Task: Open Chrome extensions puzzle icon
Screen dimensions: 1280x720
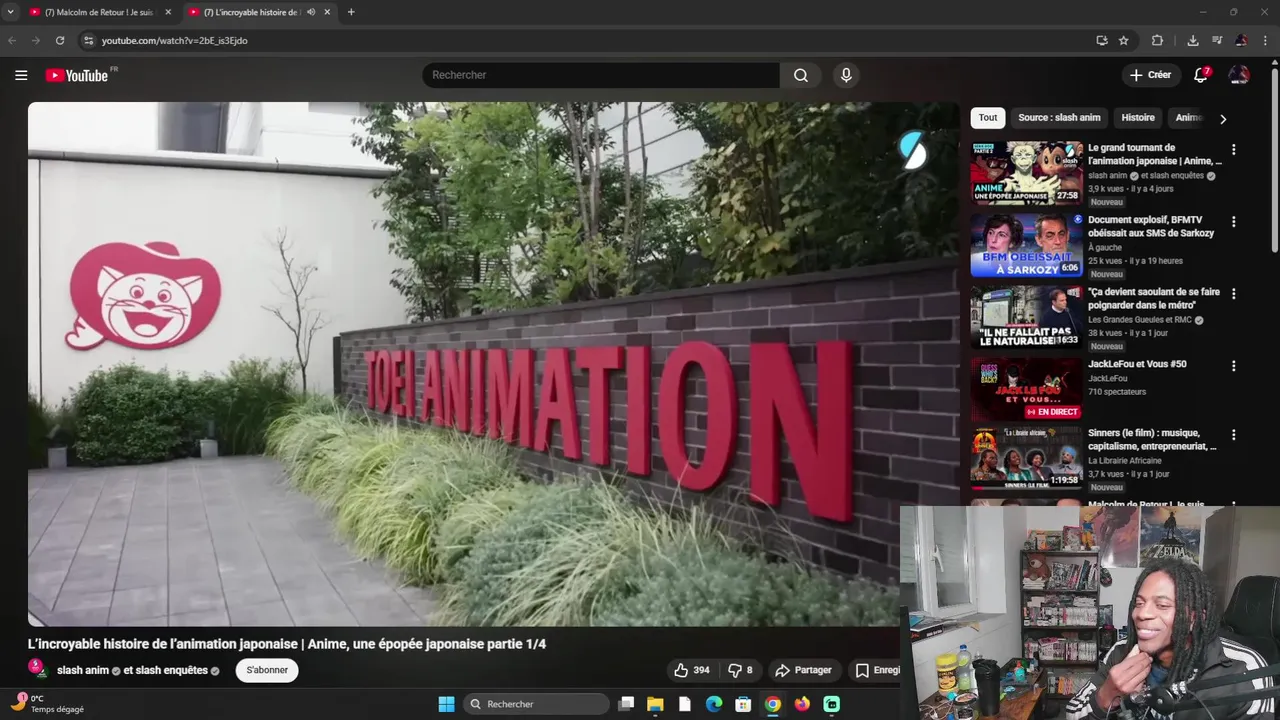Action: click(1157, 40)
